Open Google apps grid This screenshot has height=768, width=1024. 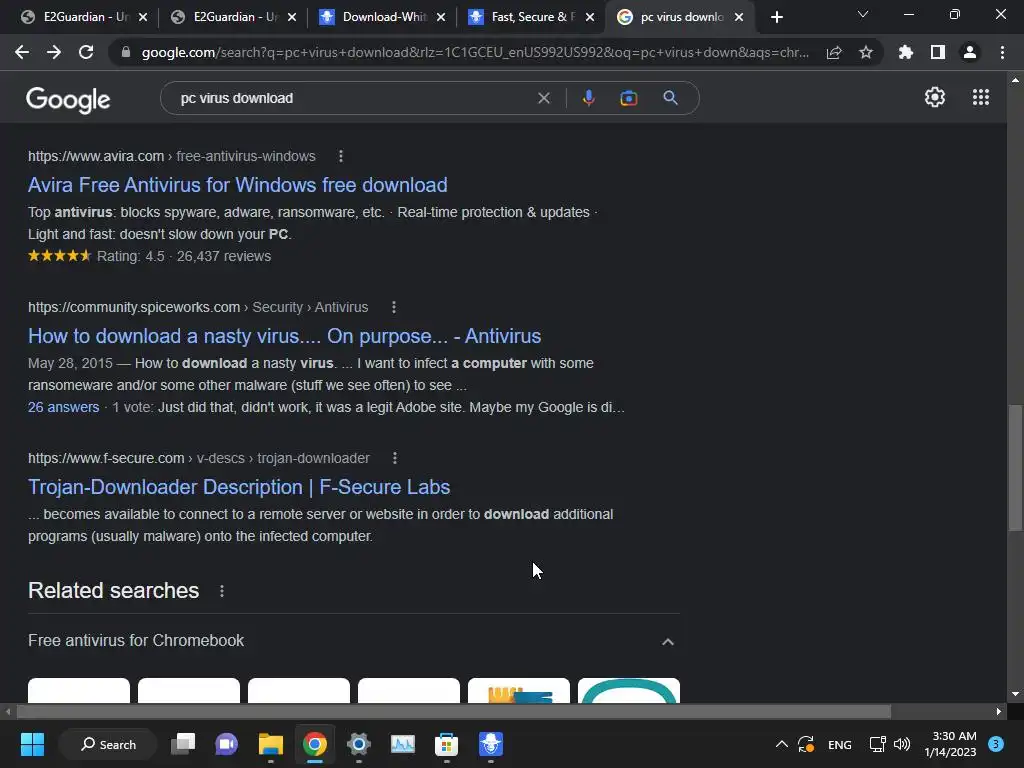981,97
